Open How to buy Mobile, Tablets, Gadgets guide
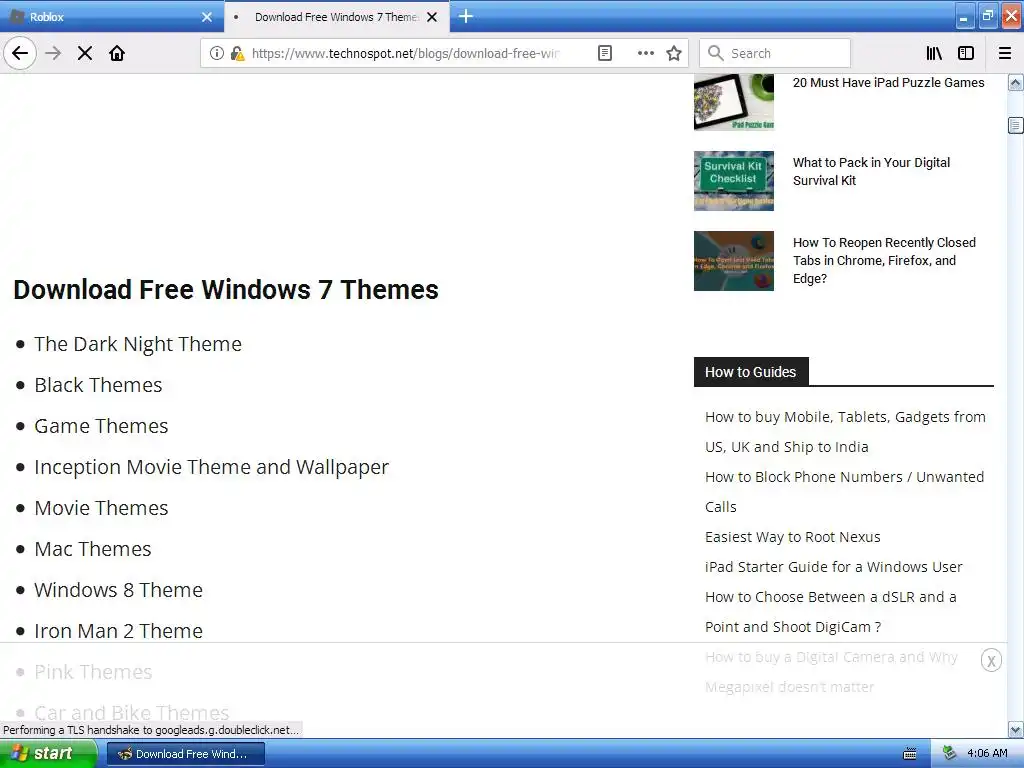Screen dimensions: 1024x768 pos(845,432)
